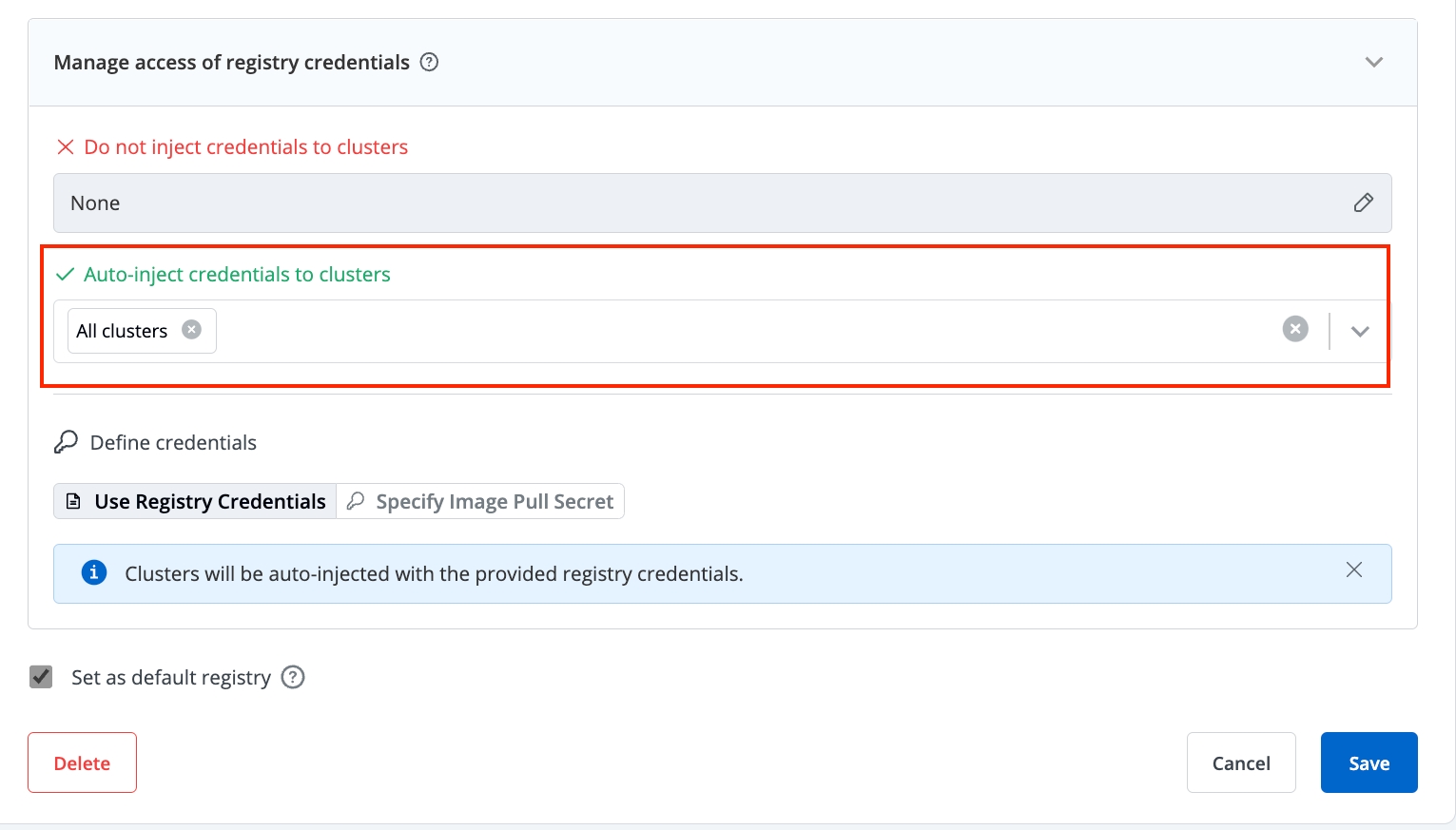Select Use Registry Credentials tab

tap(195, 501)
